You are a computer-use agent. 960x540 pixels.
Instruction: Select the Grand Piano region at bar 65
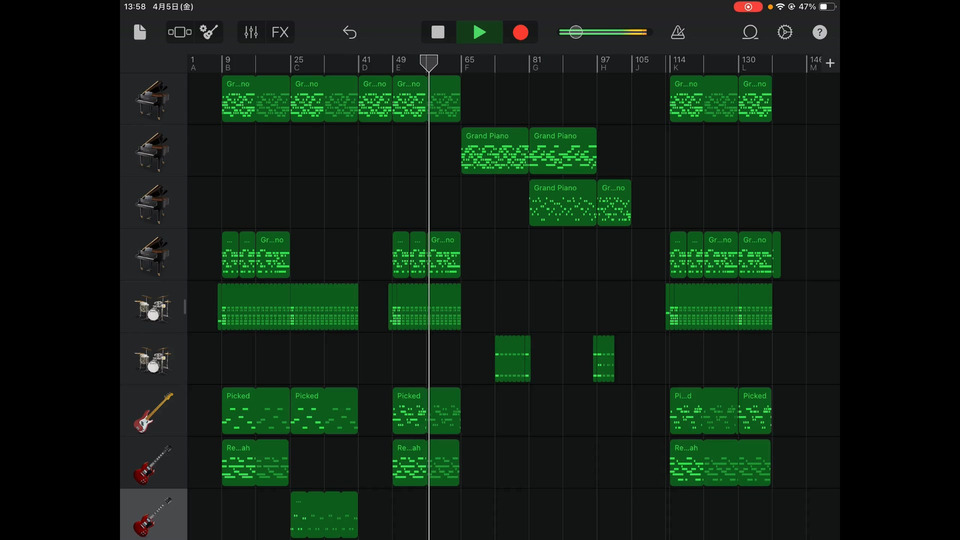click(494, 150)
